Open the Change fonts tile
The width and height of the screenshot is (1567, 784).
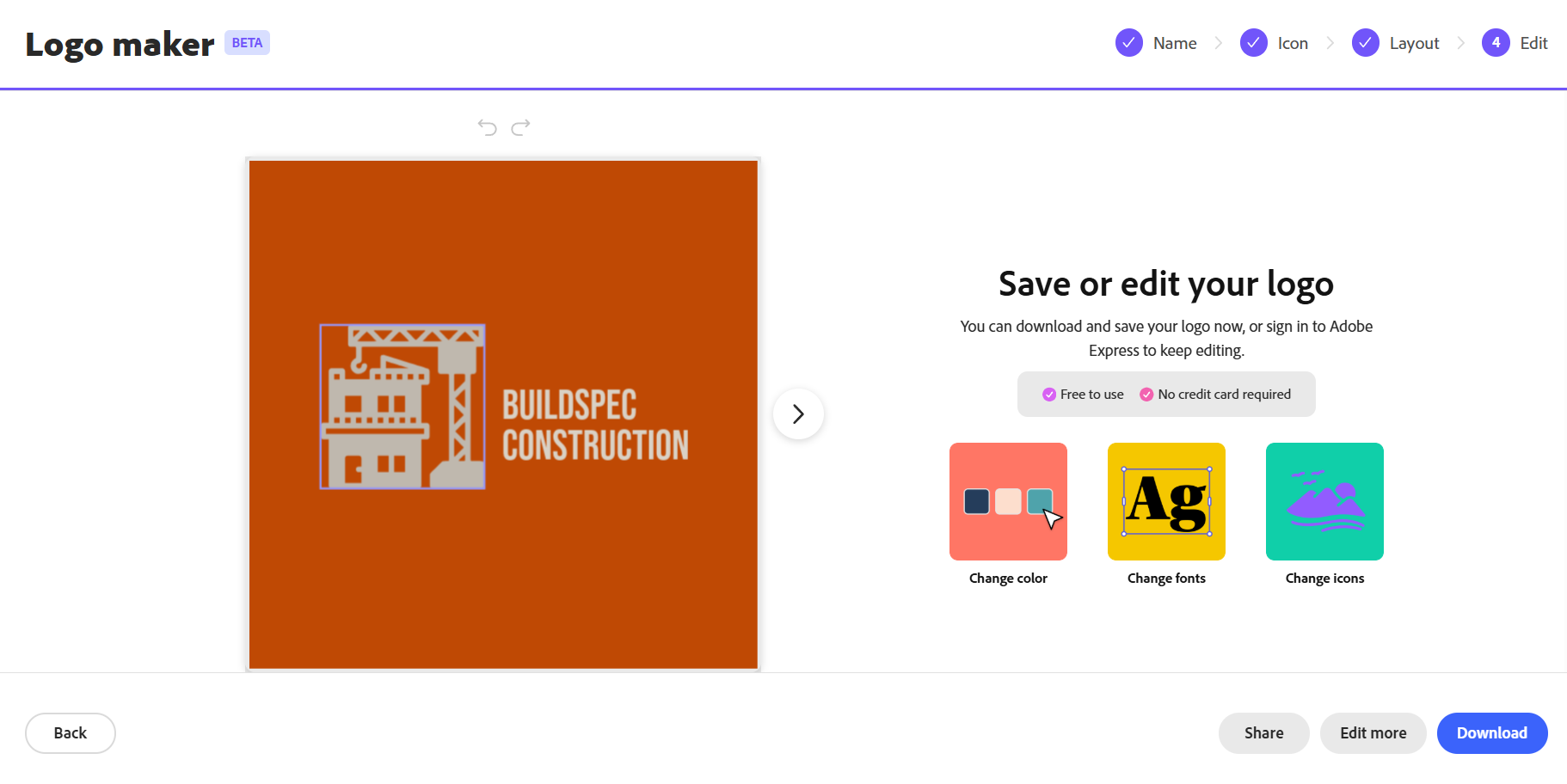1166,501
